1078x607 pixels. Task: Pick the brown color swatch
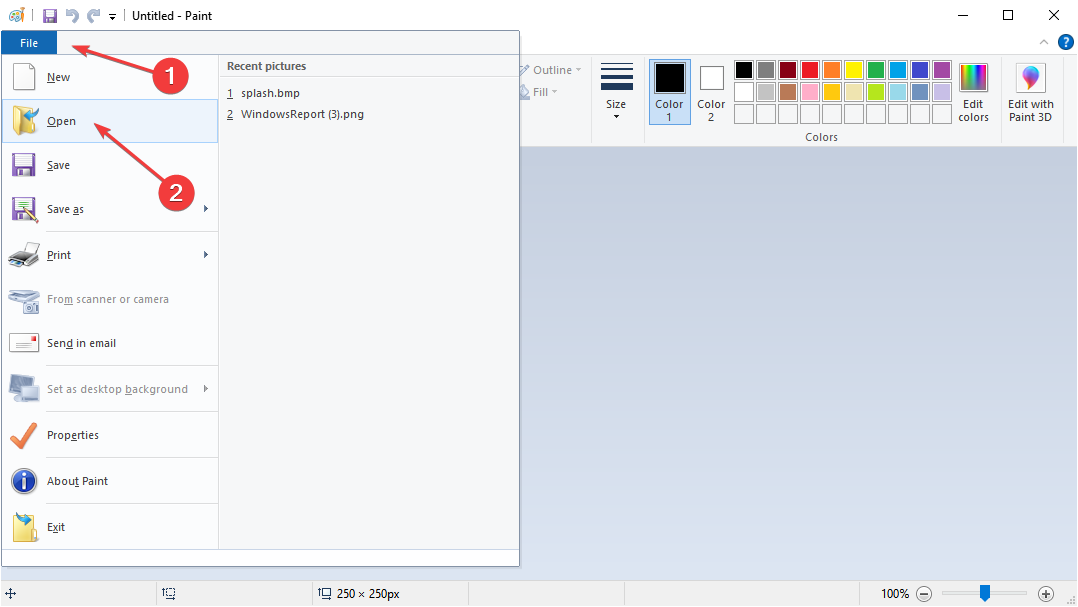tap(788, 92)
